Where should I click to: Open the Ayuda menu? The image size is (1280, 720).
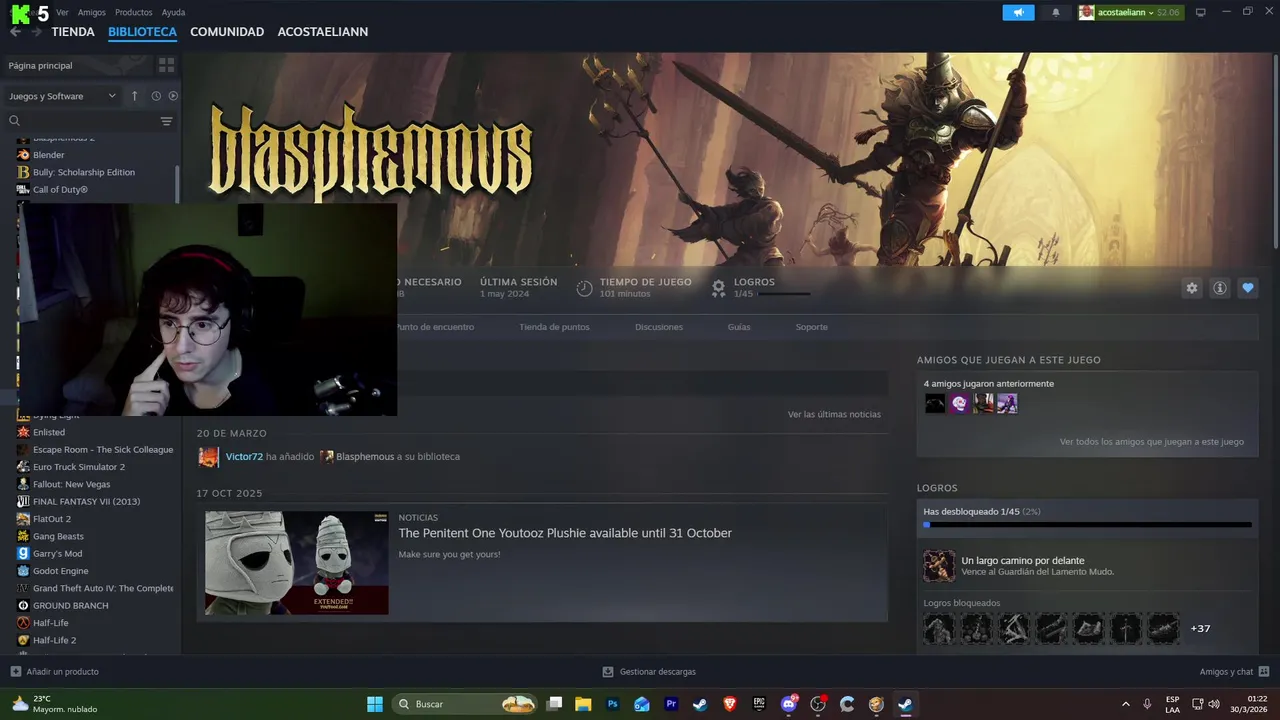click(x=173, y=12)
